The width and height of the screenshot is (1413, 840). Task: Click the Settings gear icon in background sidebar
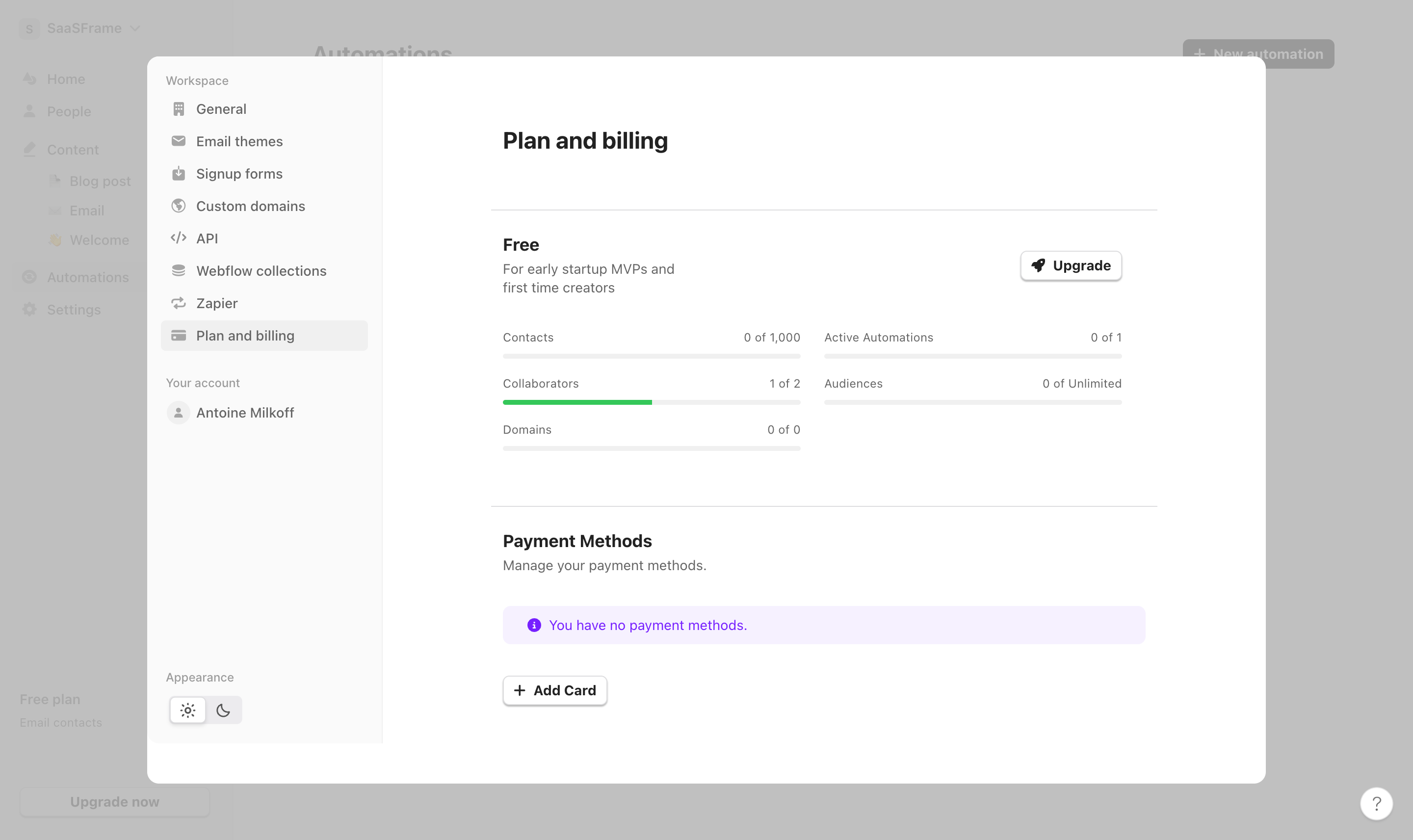pos(29,309)
